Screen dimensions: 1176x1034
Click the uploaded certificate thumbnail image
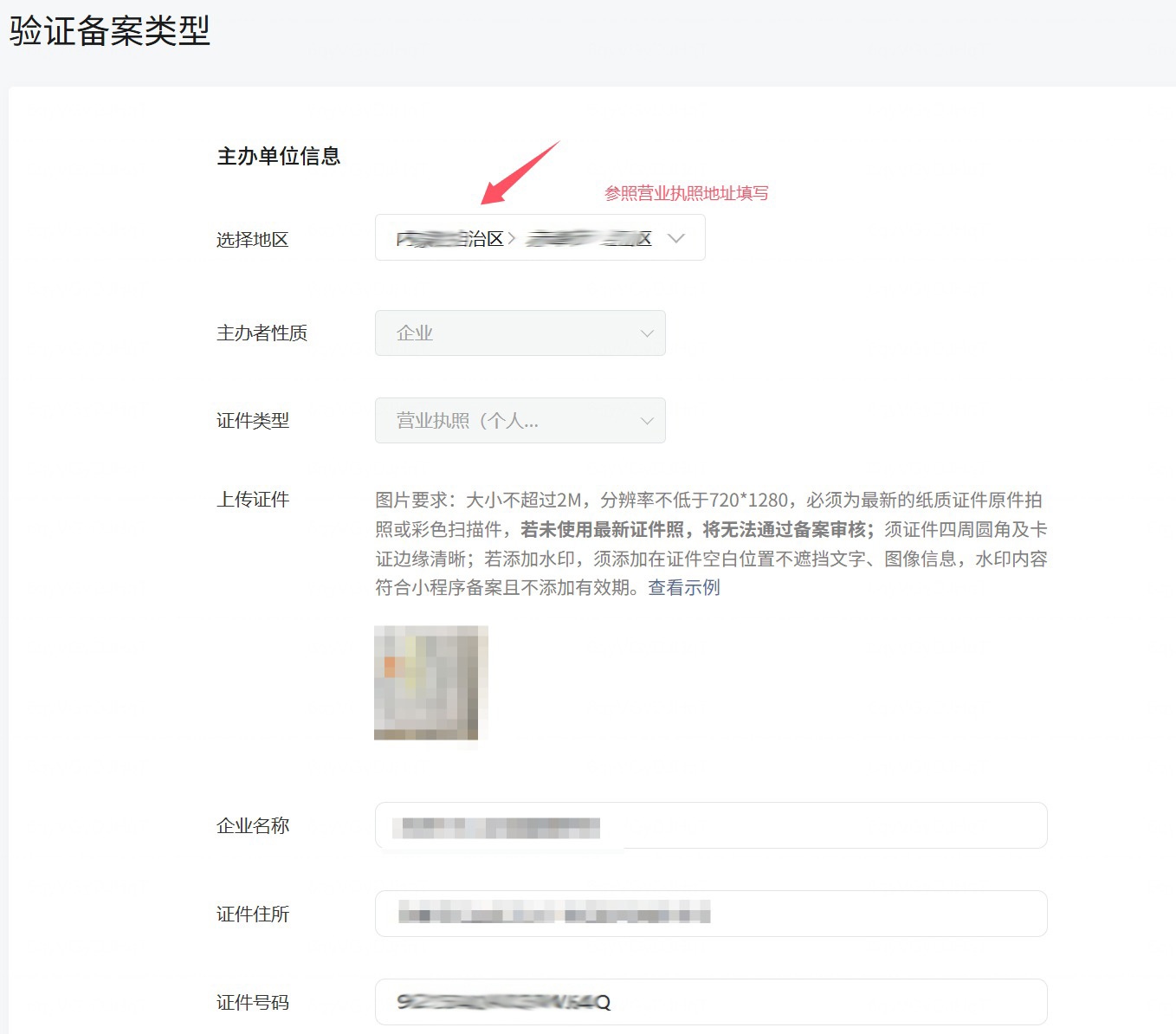click(x=430, y=682)
